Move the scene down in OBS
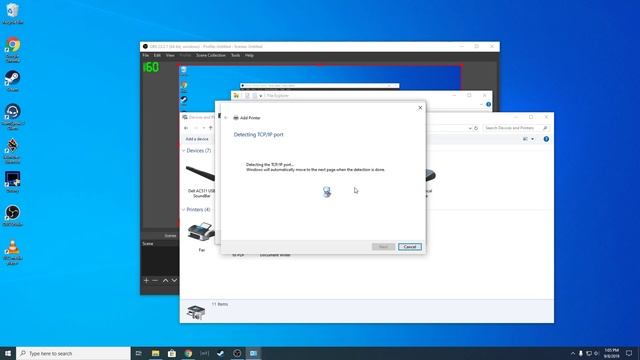640x360 pixels. 174,280
